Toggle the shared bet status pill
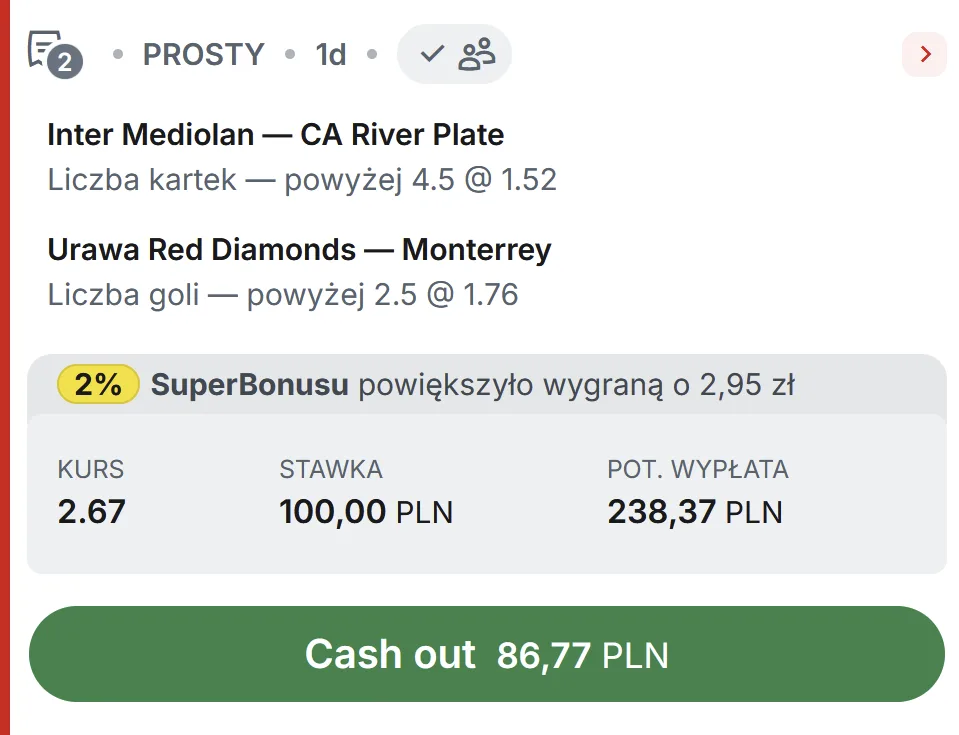The image size is (959, 735). click(x=454, y=54)
